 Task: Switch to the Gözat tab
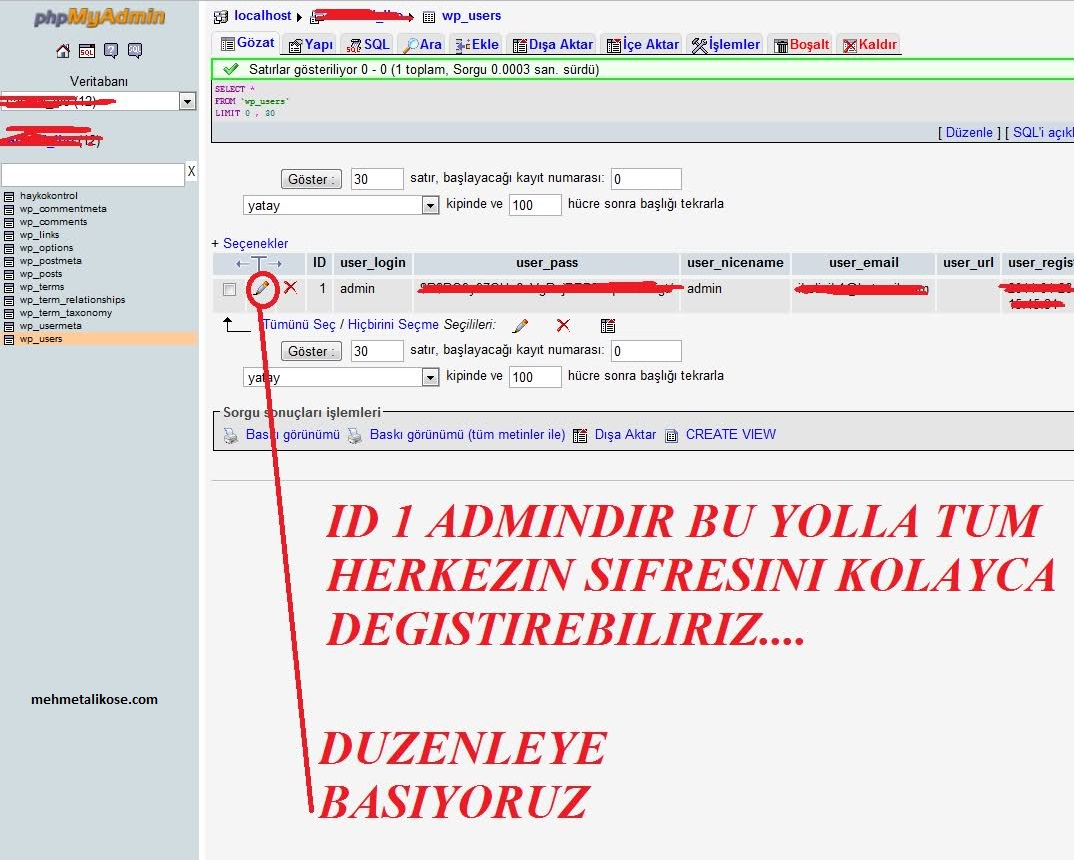click(x=247, y=43)
